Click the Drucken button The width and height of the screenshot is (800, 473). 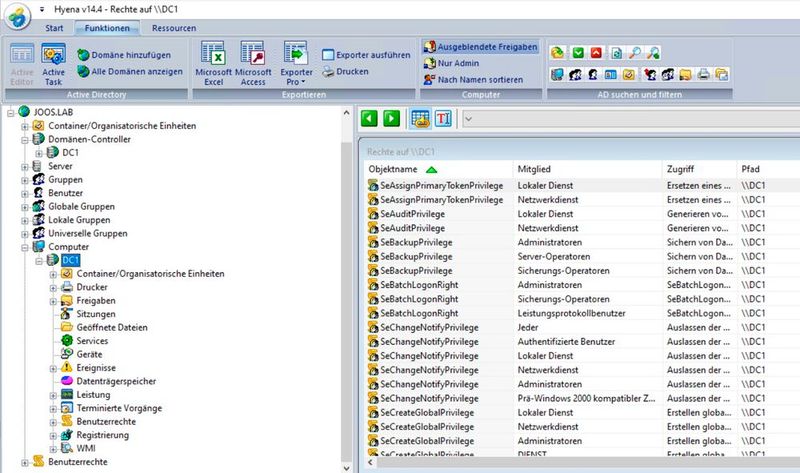[345, 71]
